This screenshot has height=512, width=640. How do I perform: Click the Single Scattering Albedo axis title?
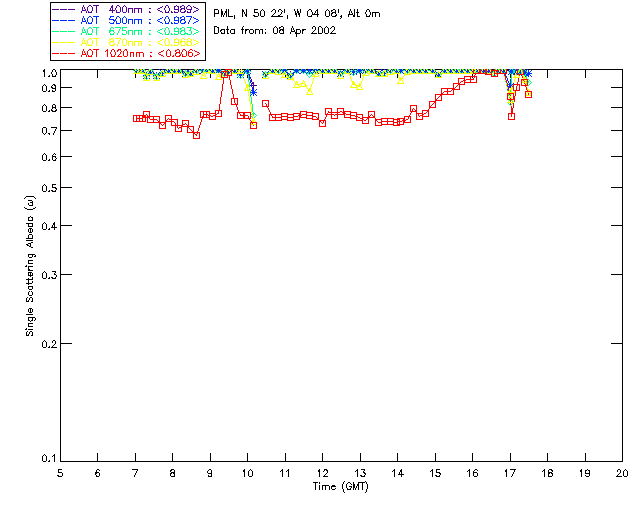tap(30, 266)
